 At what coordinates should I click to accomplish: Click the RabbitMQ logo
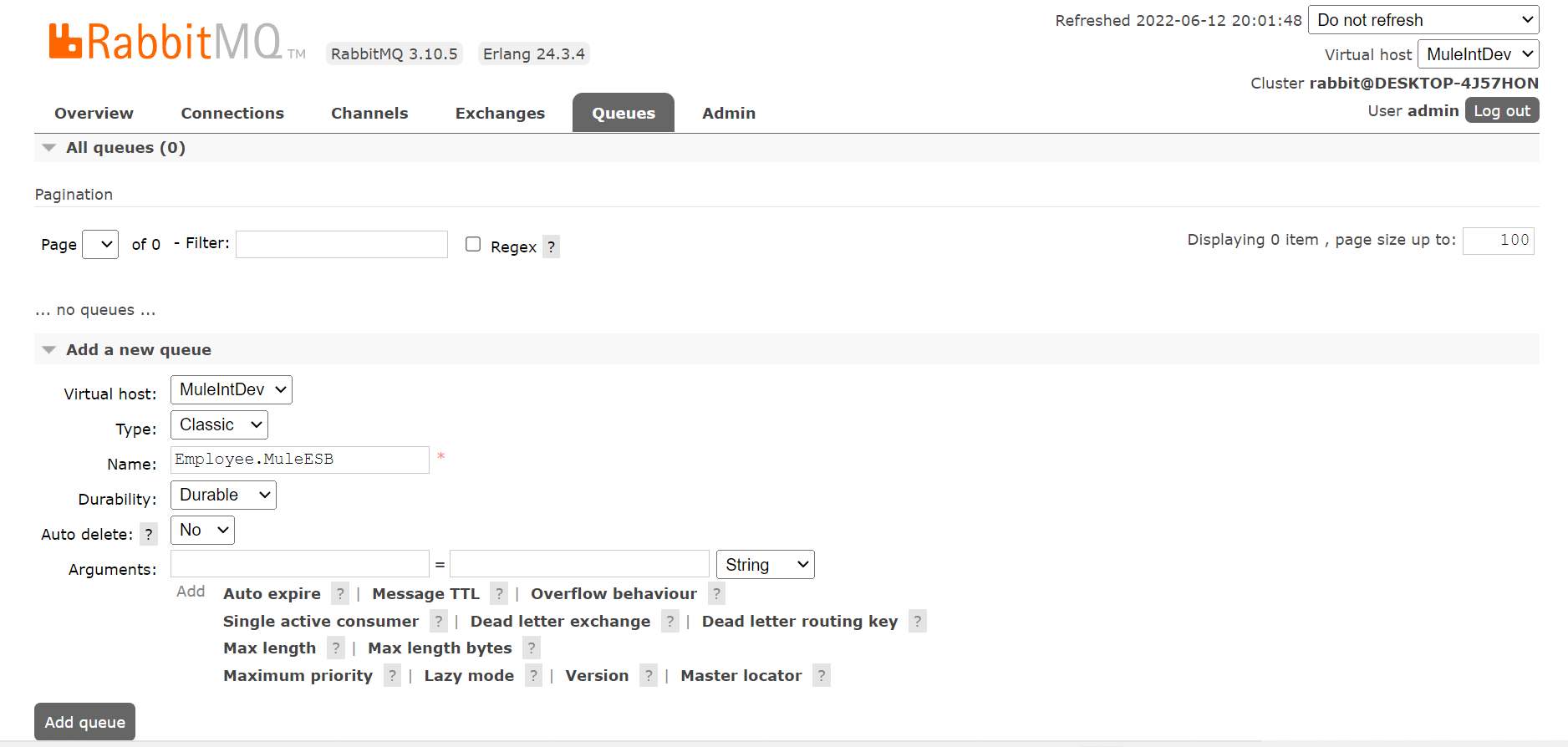click(x=177, y=42)
